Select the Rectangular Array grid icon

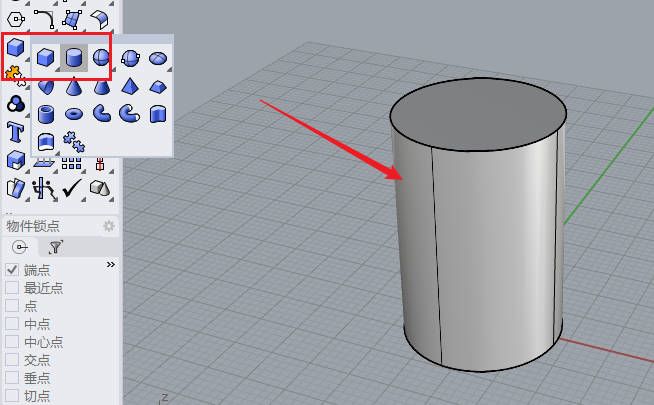[72, 163]
